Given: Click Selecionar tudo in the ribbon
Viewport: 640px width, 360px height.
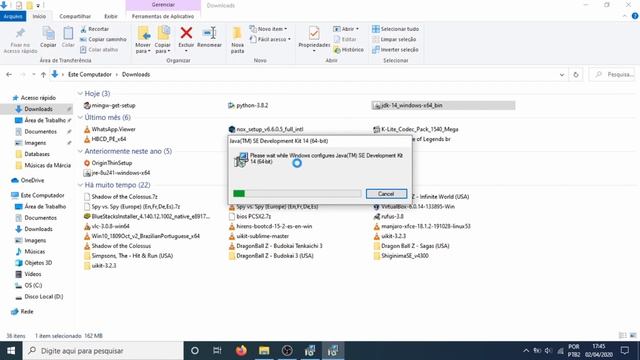Looking at the screenshot, I should (396, 29).
